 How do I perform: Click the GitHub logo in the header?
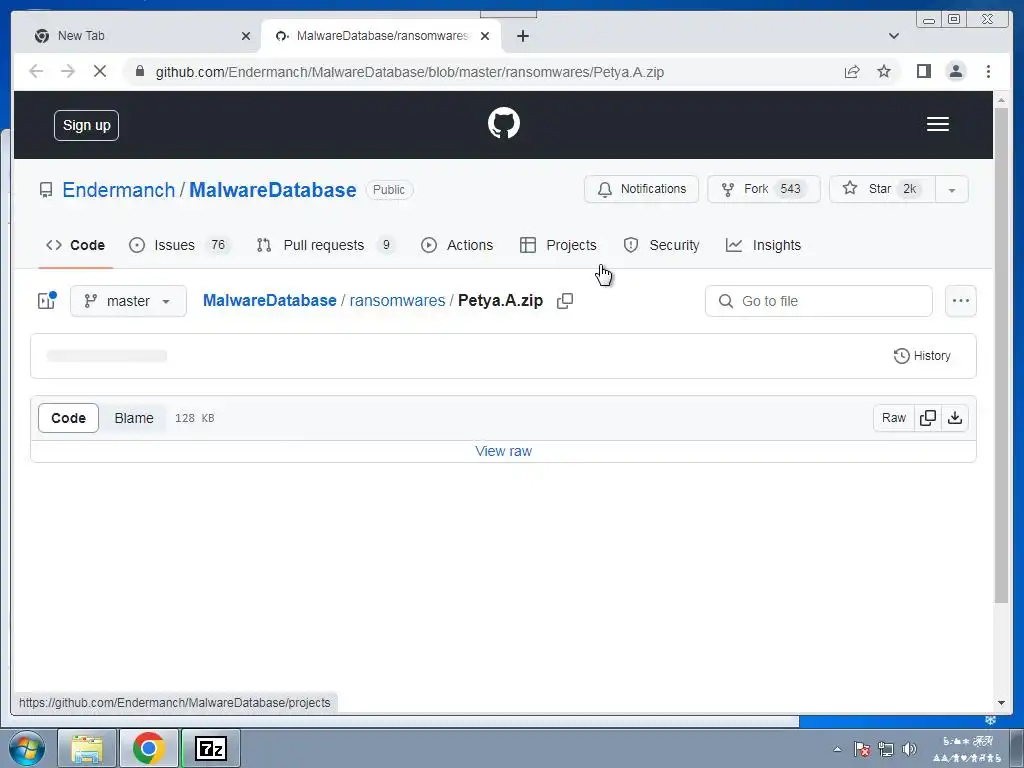[x=504, y=123]
